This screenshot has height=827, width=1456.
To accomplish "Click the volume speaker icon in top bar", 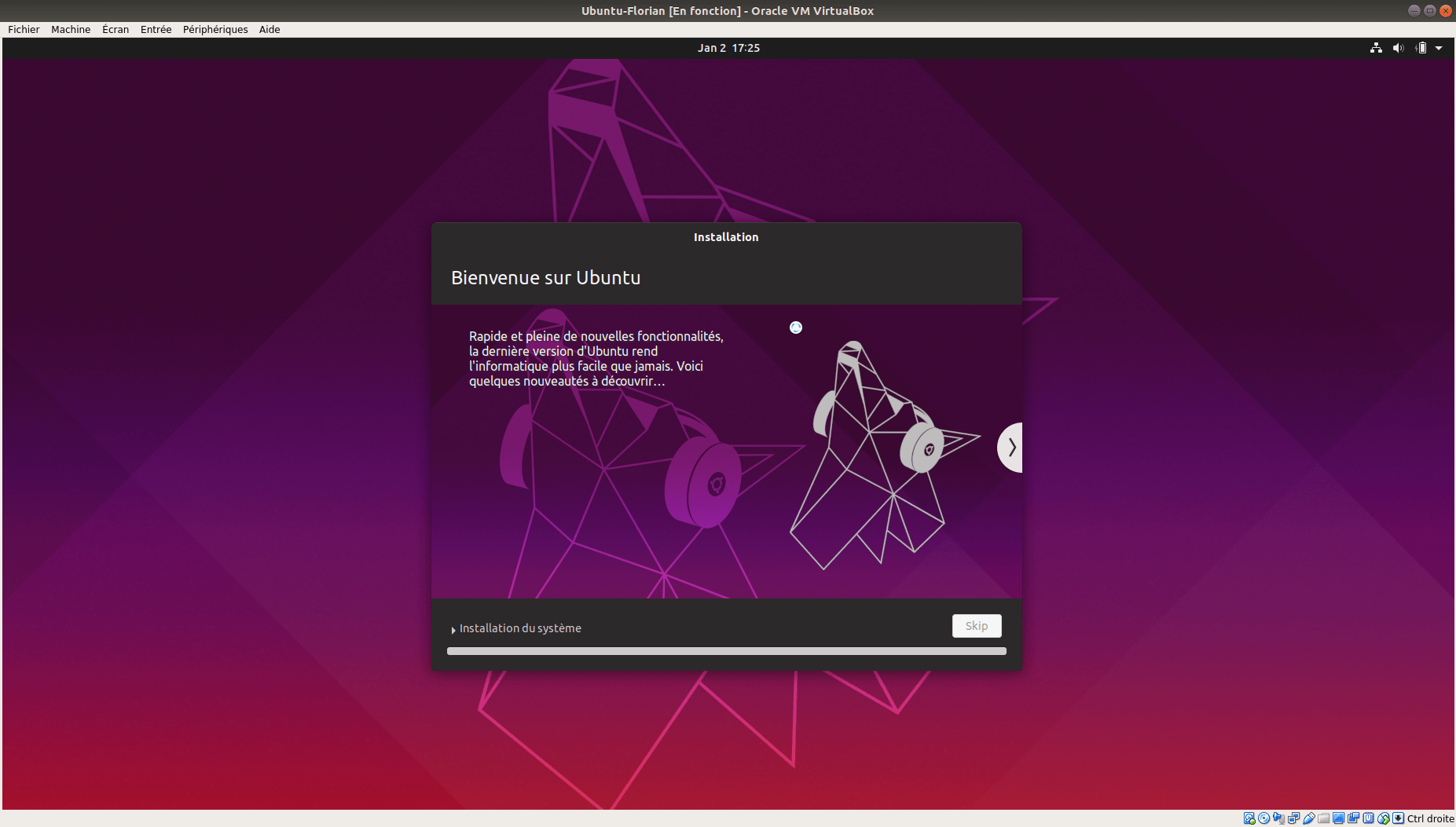I will click(x=1398, y=48).
